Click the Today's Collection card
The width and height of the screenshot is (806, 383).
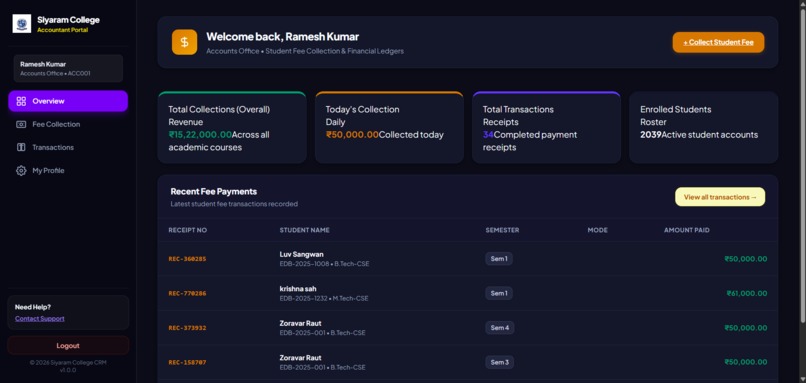[x=389, y=127]
